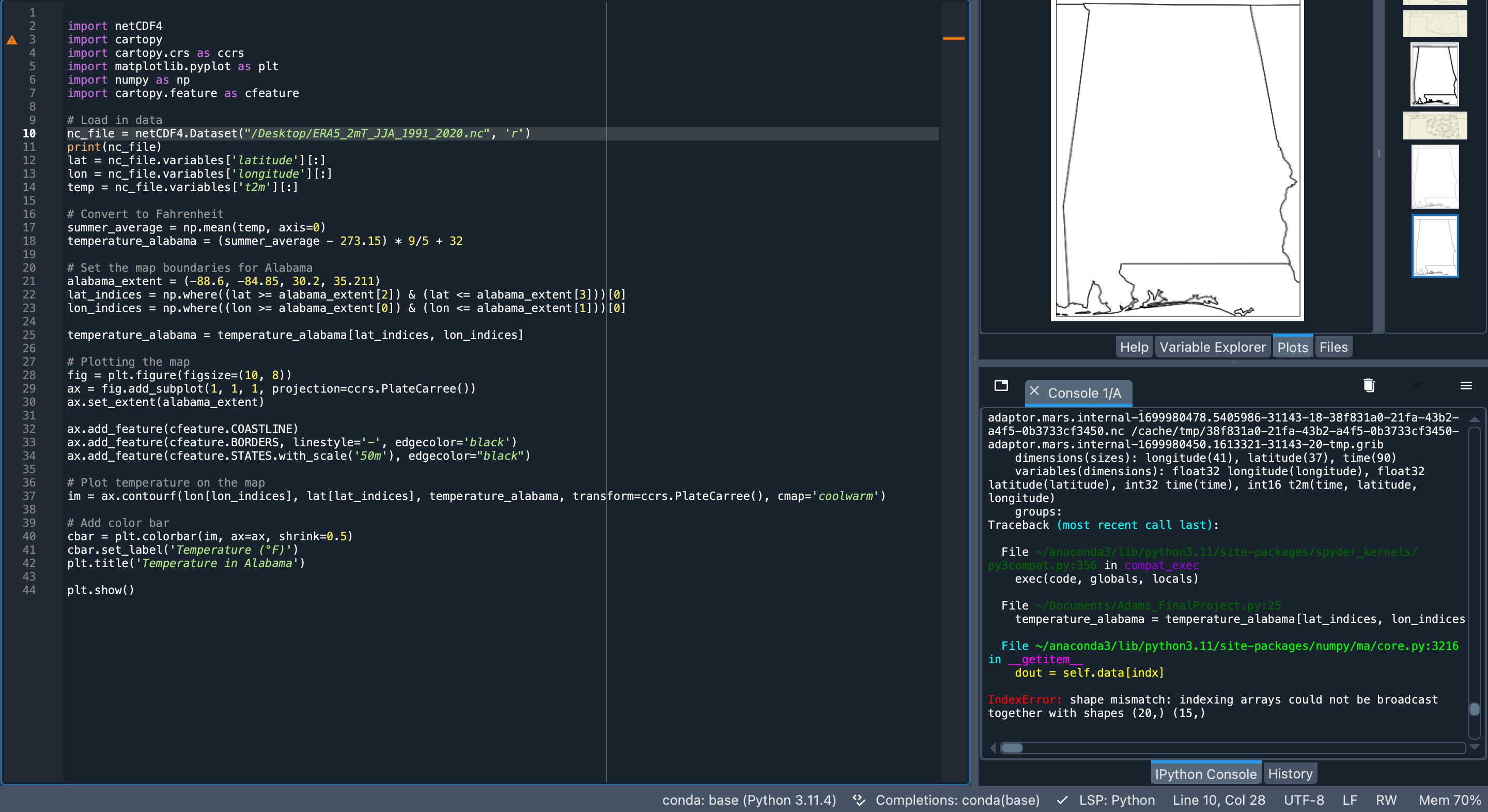The image size is (1488, 812).
Task: Open the beige map thumbnail just above the black-bordered Alabama thumbnail
Action: [1435, 24]
